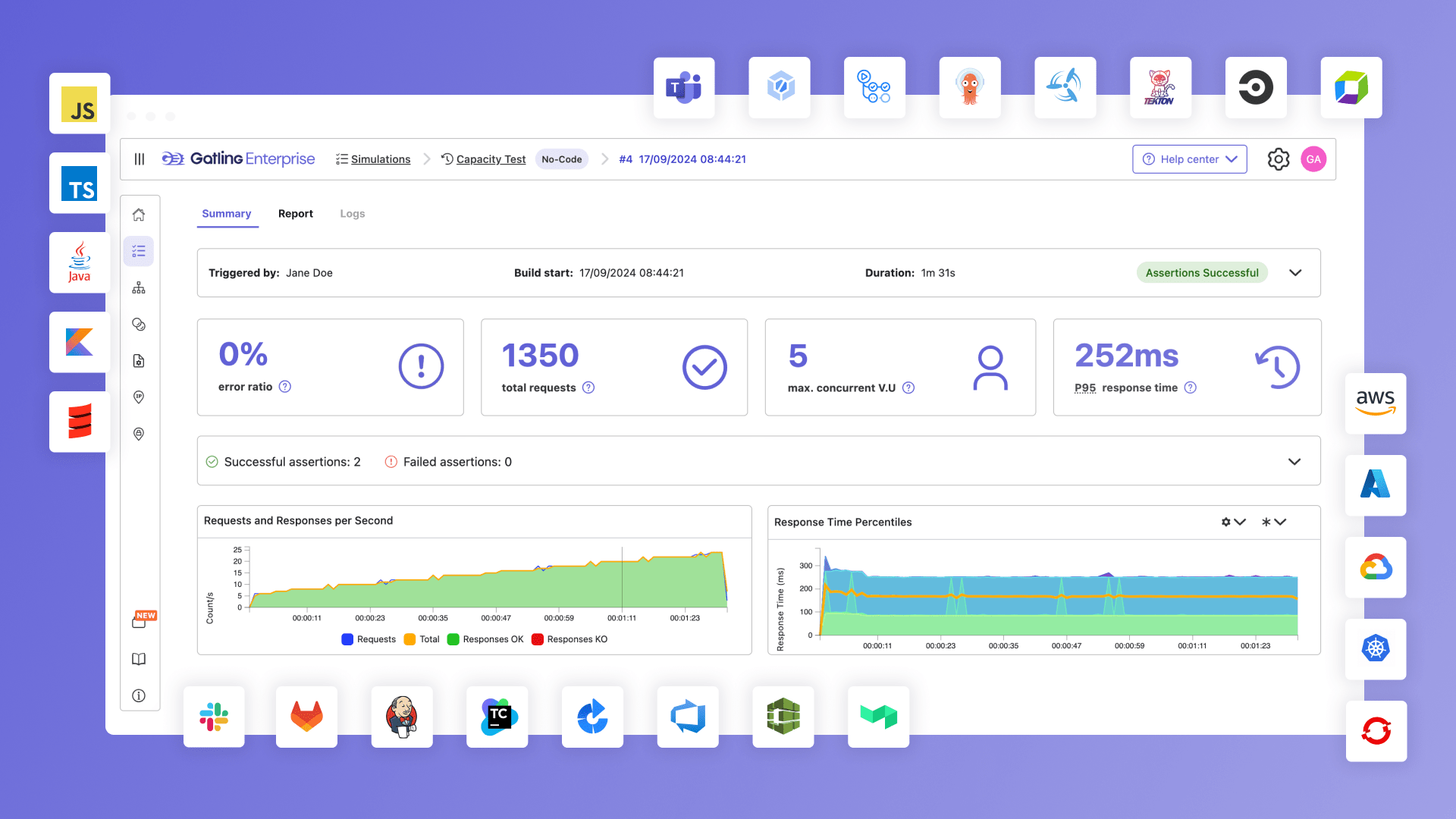Click the Azure DevOps logo tile
Image resolution: width=1456 pixels, height=819 pixels.
tap(688, 717)
